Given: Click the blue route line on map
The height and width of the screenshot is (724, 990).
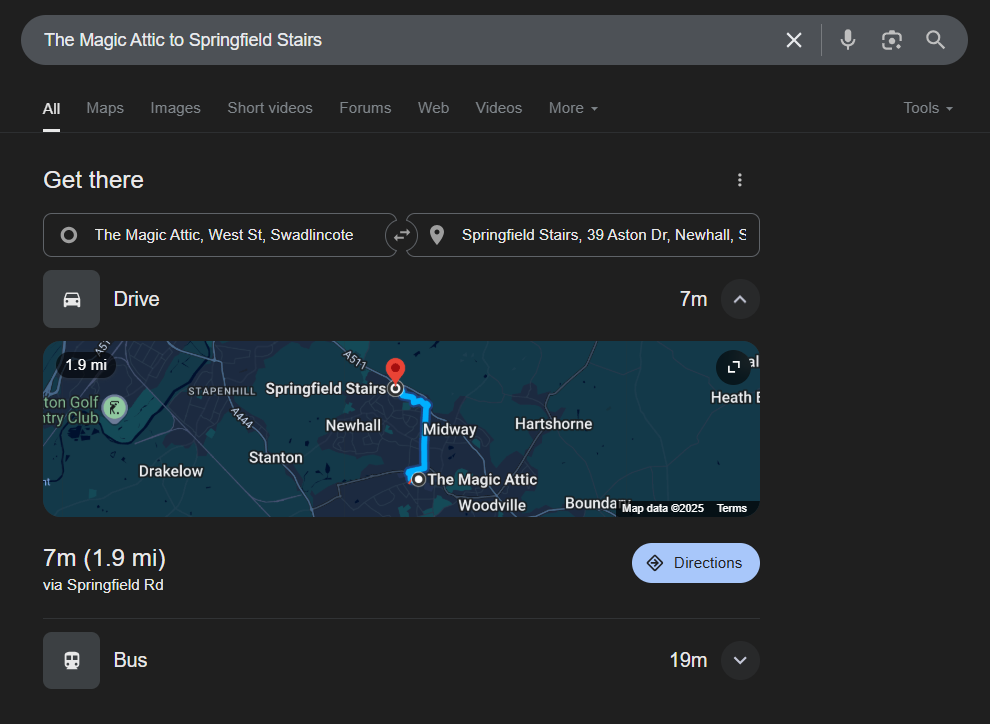Looking at the screenshot, I should click(x=425, y=439).
